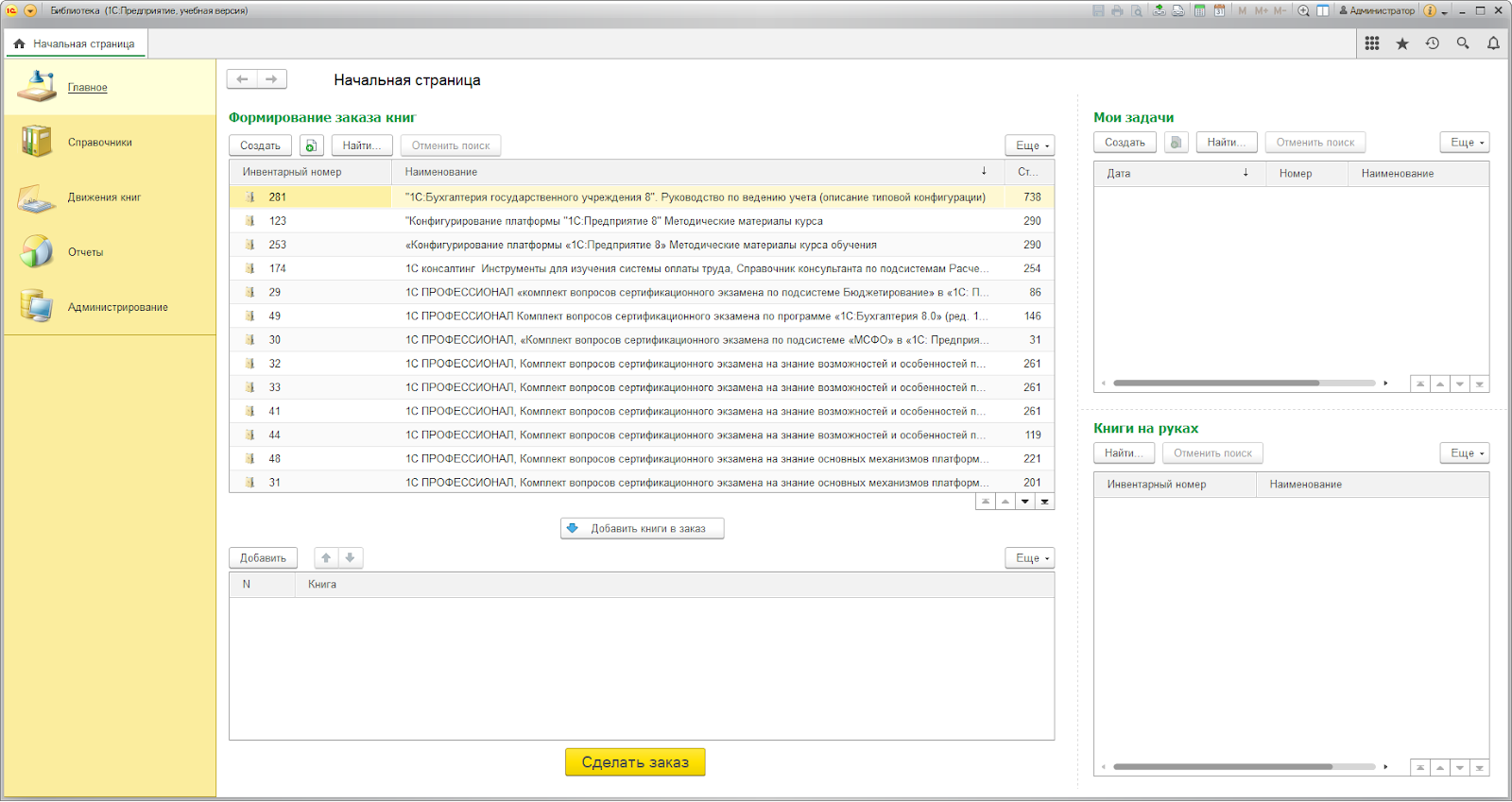The height and width of the screenshot is (802, 1512).
Task: Open the sections grid menu icon
Action: coord(1372,43)
